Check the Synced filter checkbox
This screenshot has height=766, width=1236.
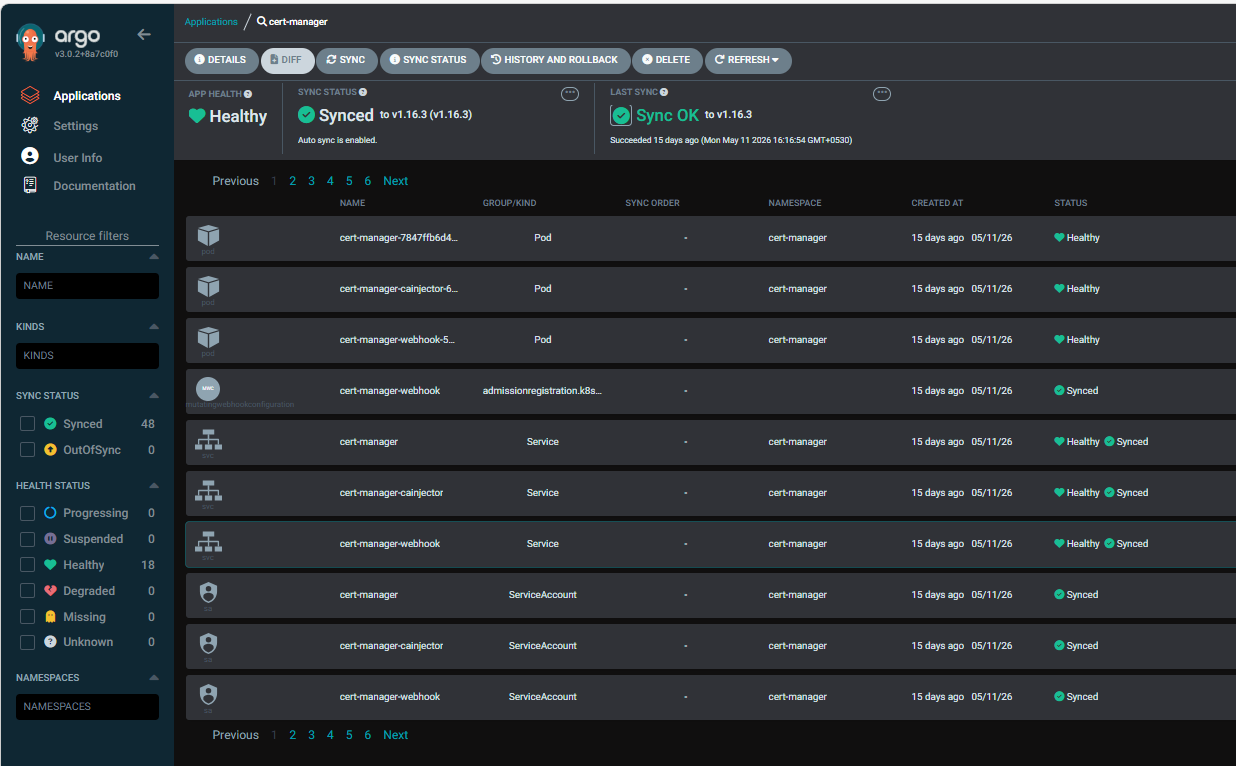point(27,424)
